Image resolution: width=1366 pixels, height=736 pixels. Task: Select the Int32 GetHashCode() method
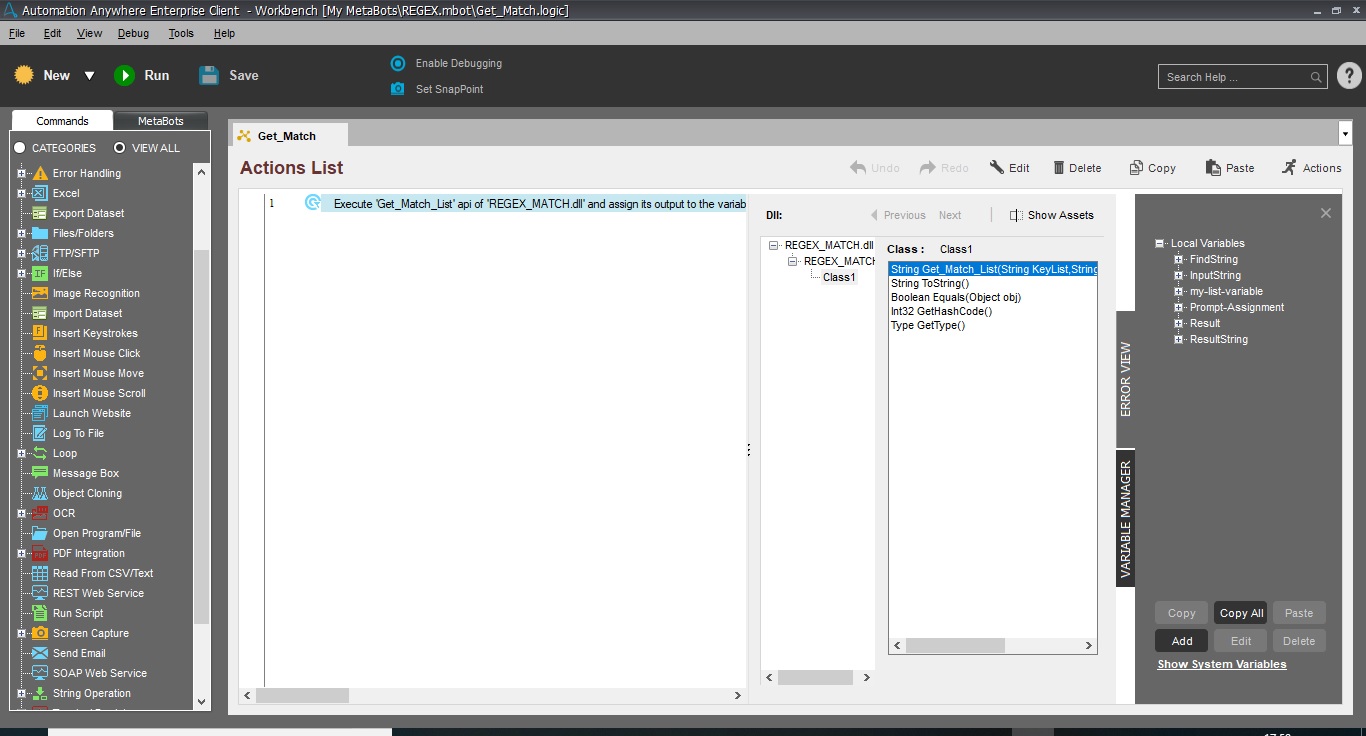coord(941,311)
